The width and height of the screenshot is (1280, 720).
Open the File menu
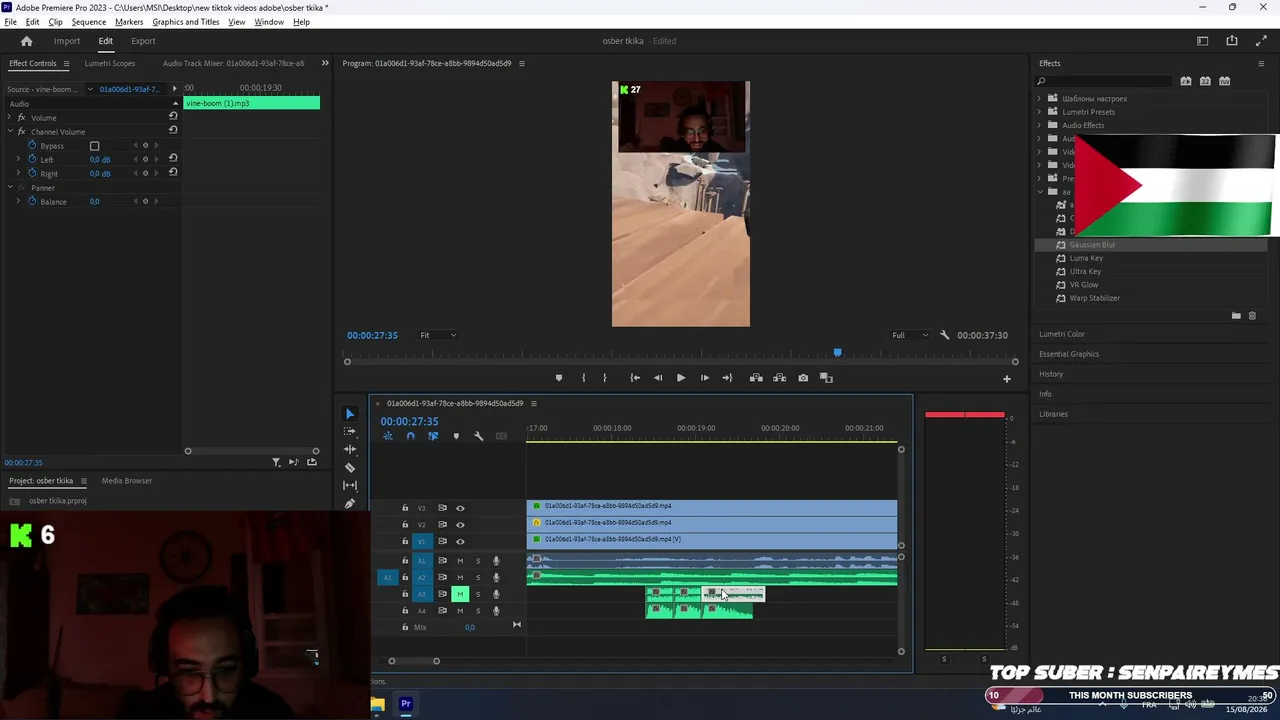10,22
